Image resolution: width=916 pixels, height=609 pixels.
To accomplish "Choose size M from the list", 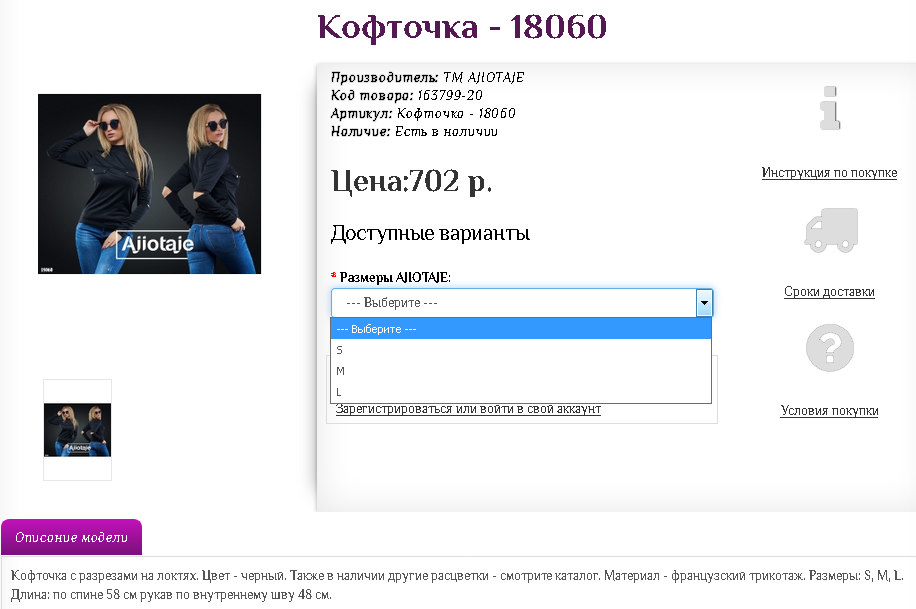I will (520, 371).
